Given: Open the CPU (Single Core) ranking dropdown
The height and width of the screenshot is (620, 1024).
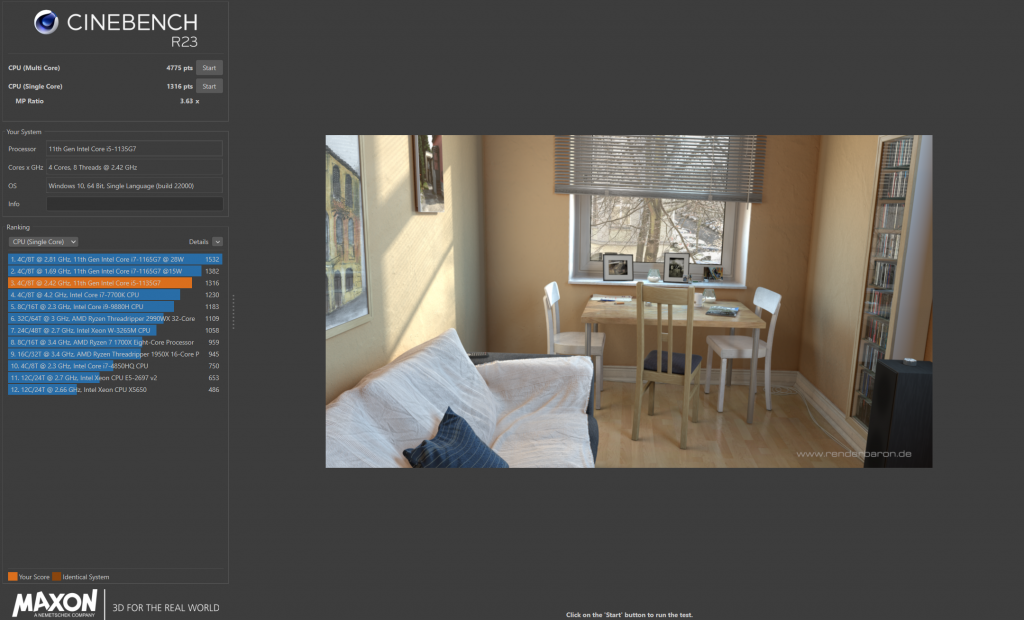Looking at the screenshot, I should (43, 242).
